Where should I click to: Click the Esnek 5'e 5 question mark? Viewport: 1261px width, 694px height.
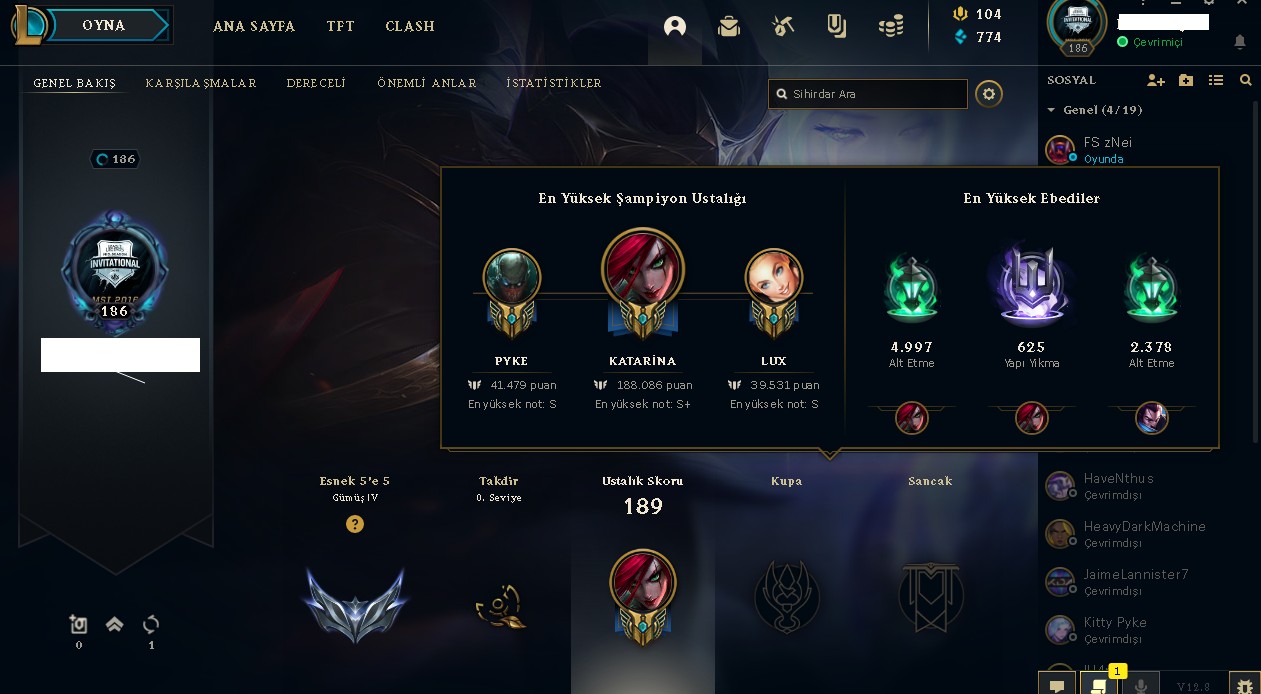(355, 524)
